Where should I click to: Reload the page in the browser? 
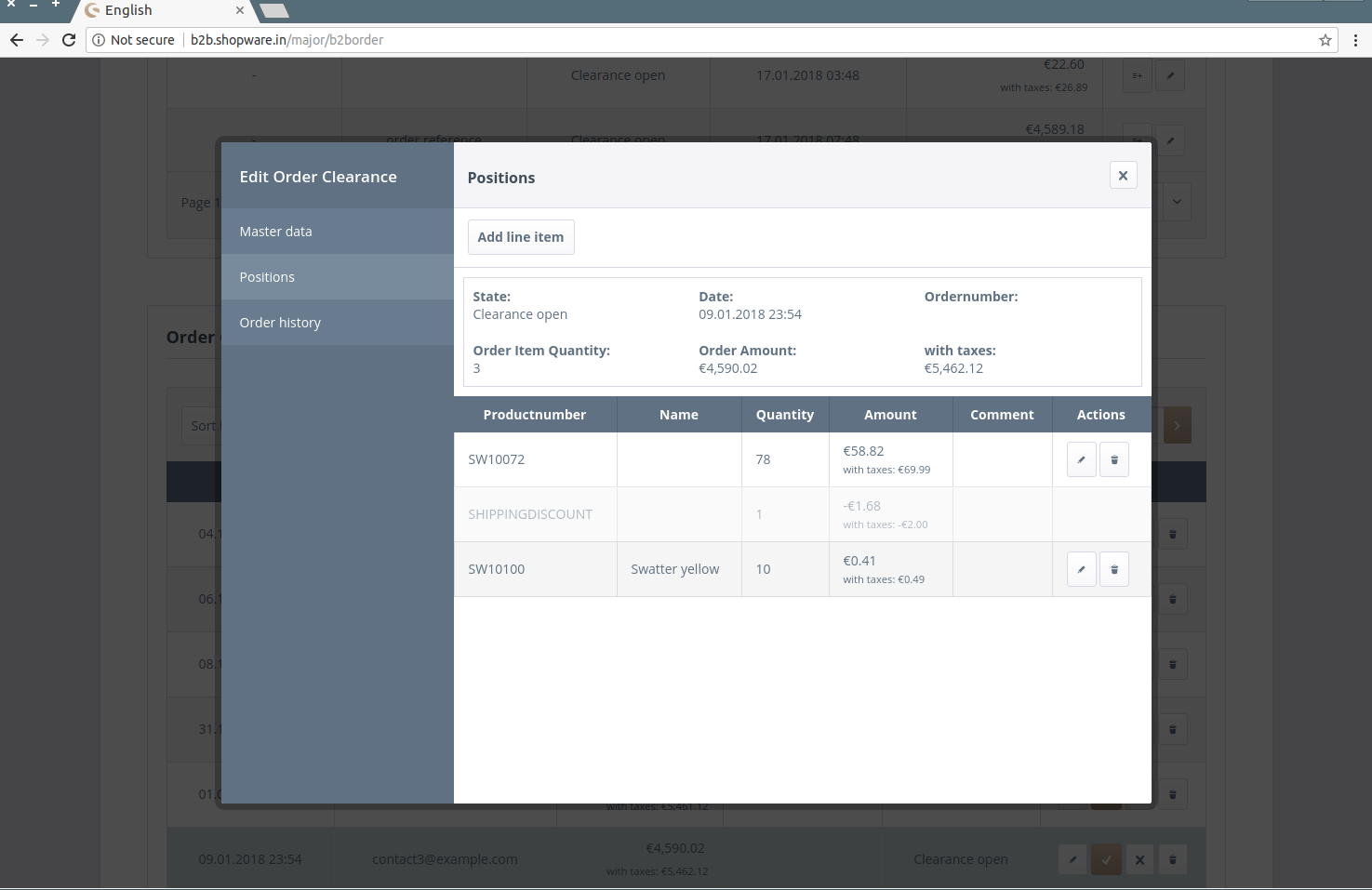(69, 40)
